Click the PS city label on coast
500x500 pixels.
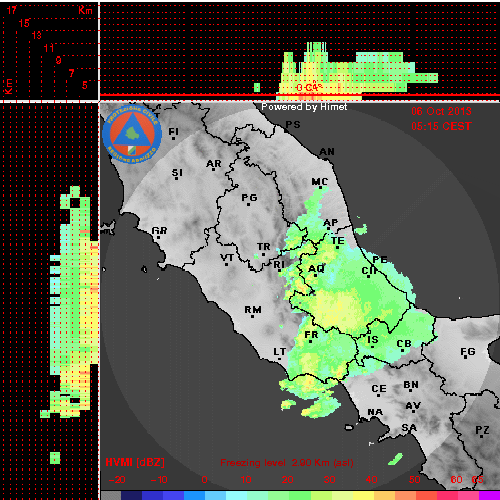pyautogui.click(x=293, y=124)
